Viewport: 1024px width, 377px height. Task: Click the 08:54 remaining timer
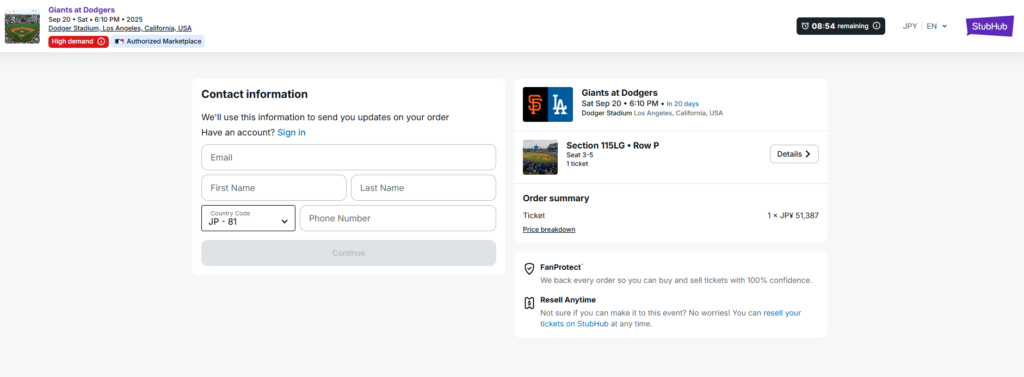[840, 26]
